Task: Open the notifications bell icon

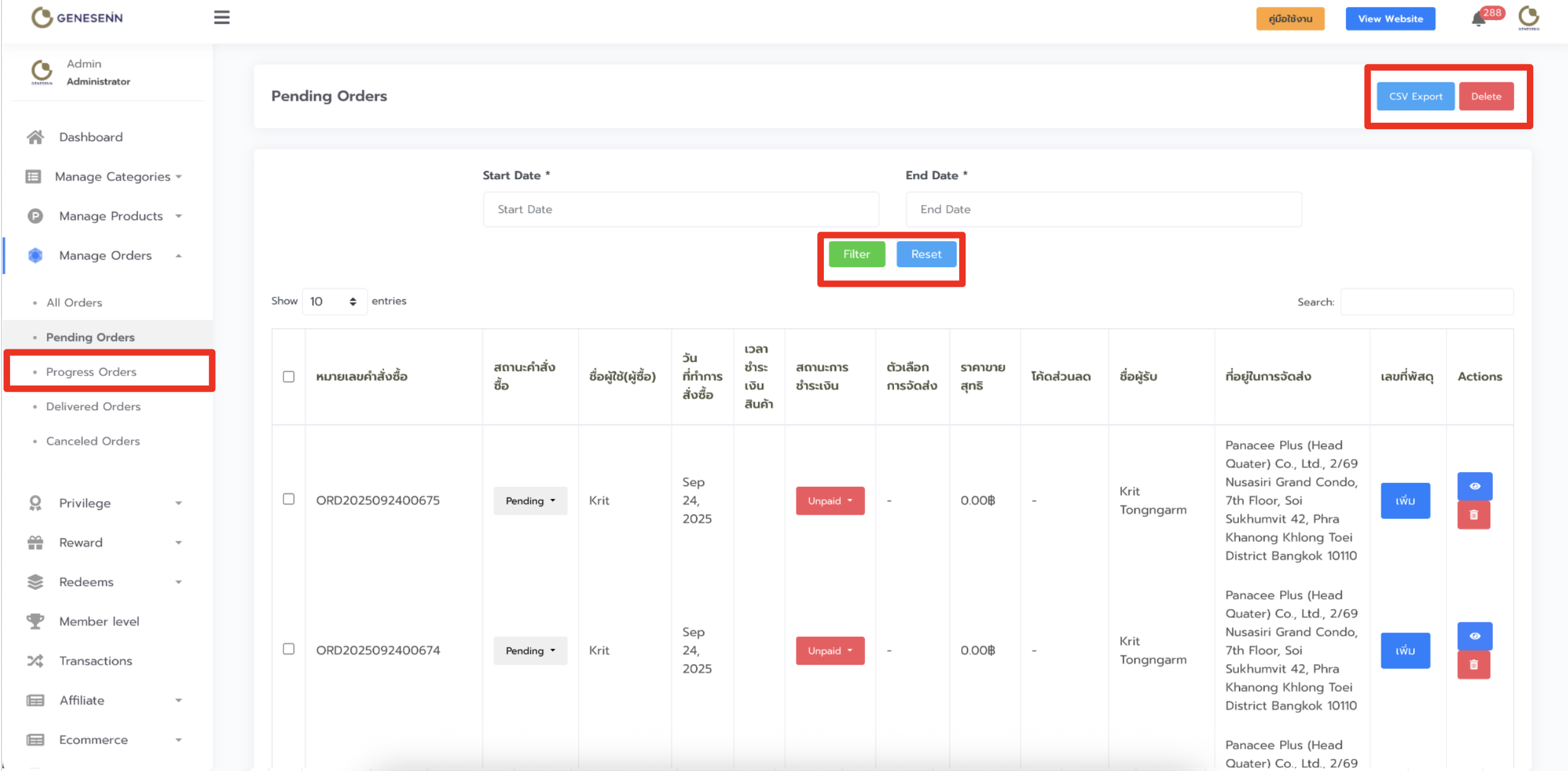Action: pos(1478,19)
